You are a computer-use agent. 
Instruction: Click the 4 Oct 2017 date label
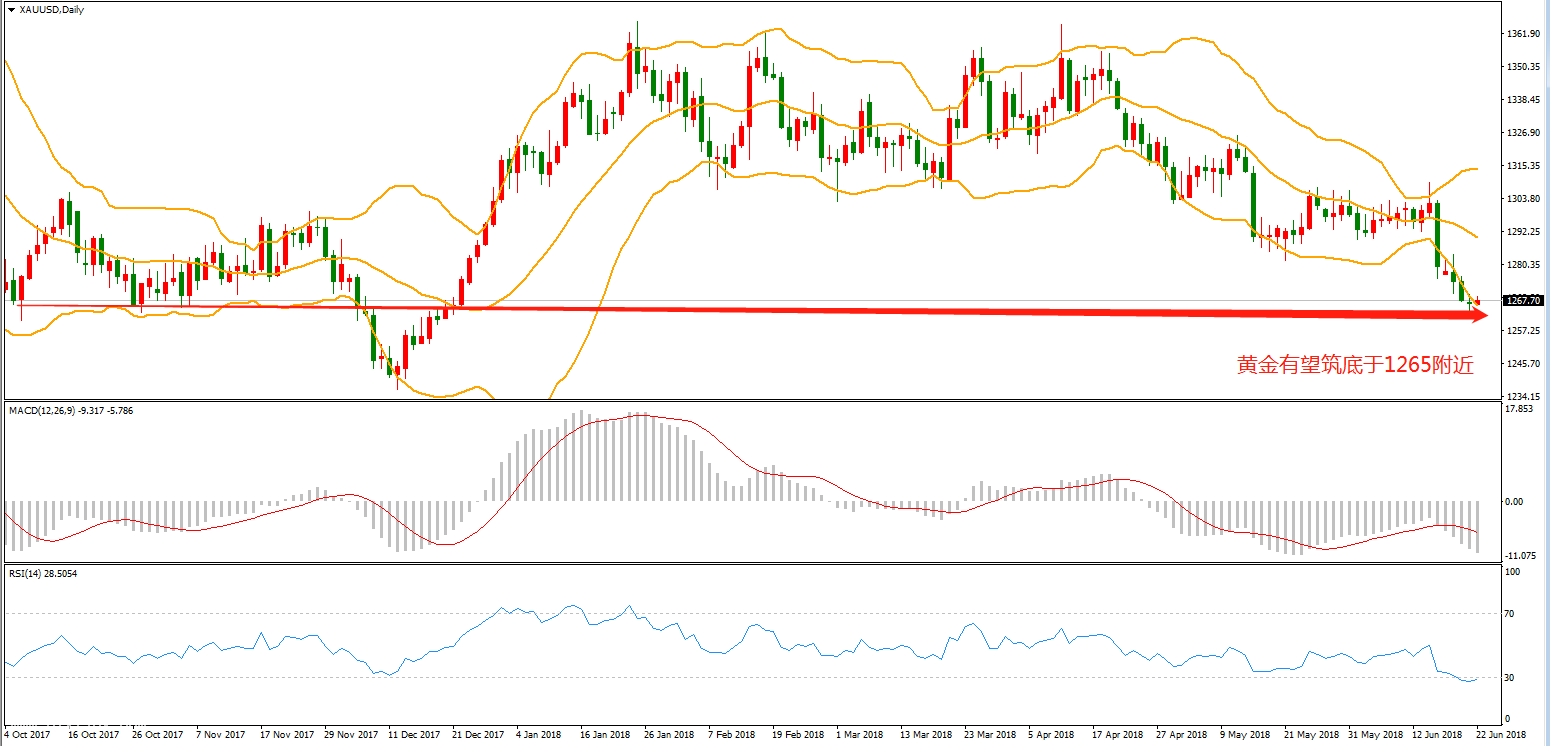(x=28, y=735)
